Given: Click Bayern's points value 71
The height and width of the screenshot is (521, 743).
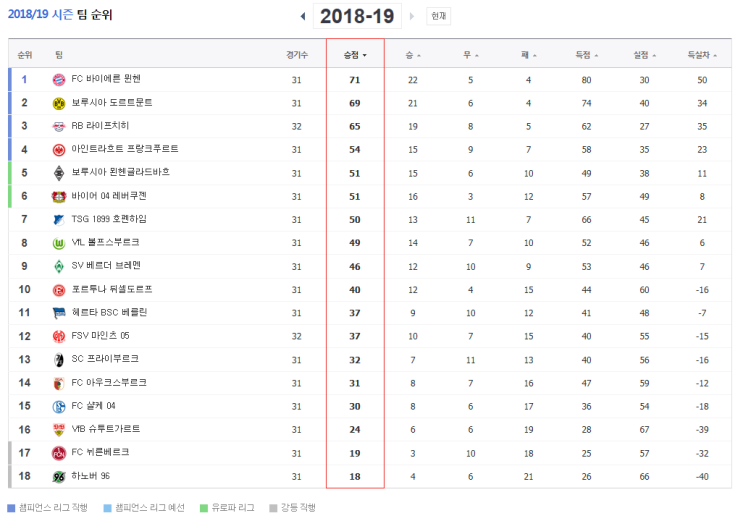Looking at the screenshot, I should (x=355, y=80).
